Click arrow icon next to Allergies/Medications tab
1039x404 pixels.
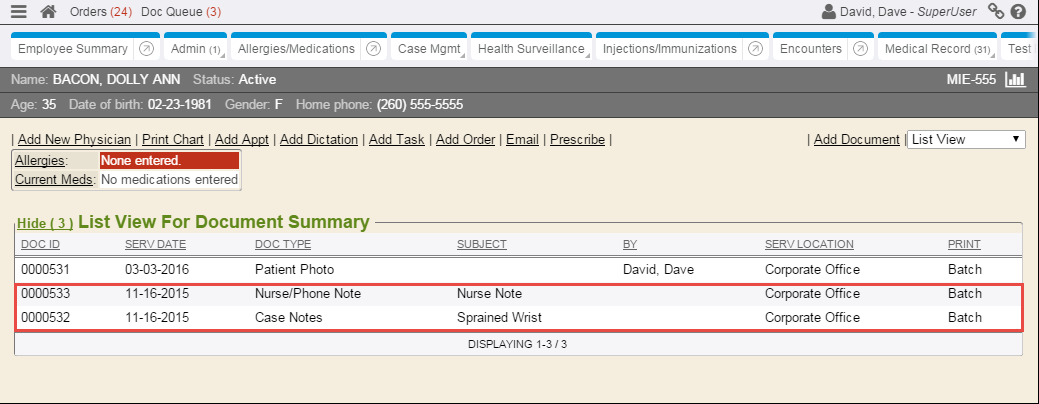pyautogui.click(x=373, y=49)
